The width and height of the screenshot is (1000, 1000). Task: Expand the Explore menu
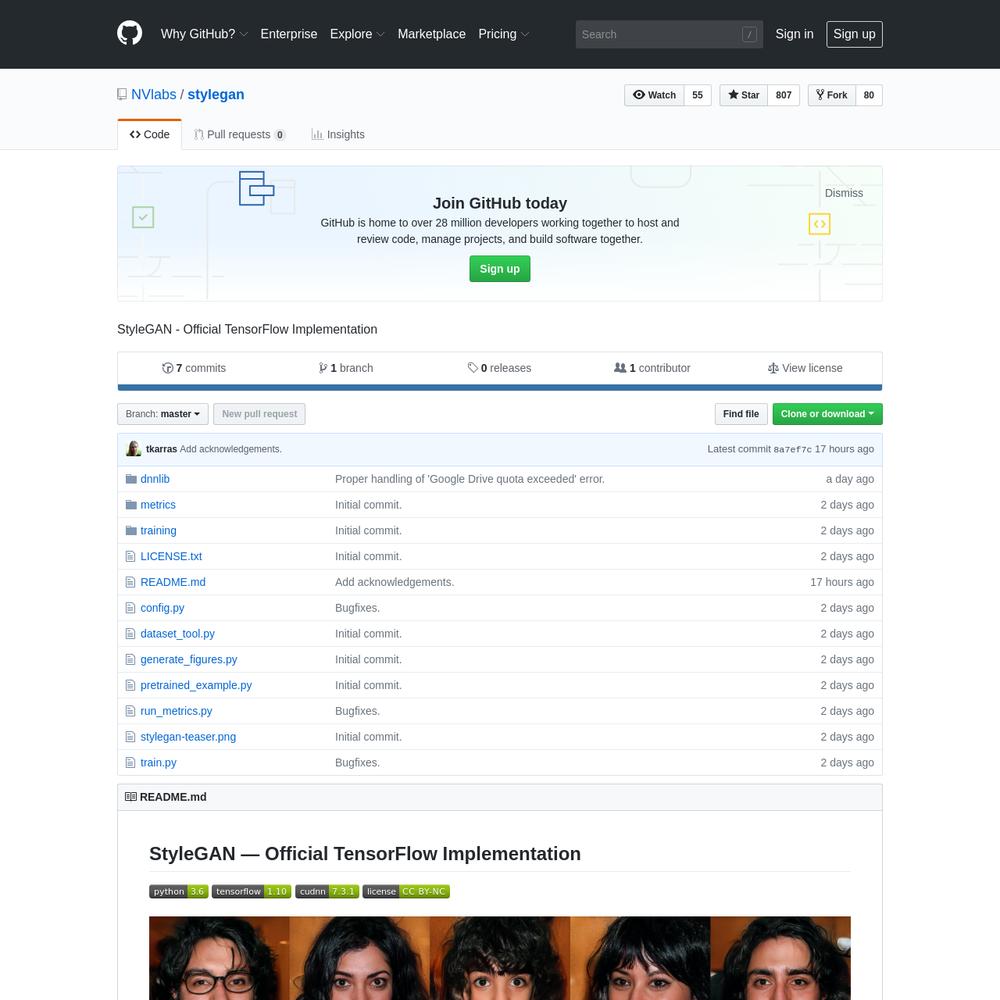point(357,34)
